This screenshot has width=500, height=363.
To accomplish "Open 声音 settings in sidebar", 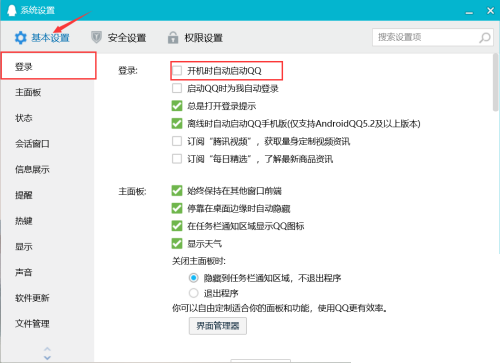I will (47, 272).
